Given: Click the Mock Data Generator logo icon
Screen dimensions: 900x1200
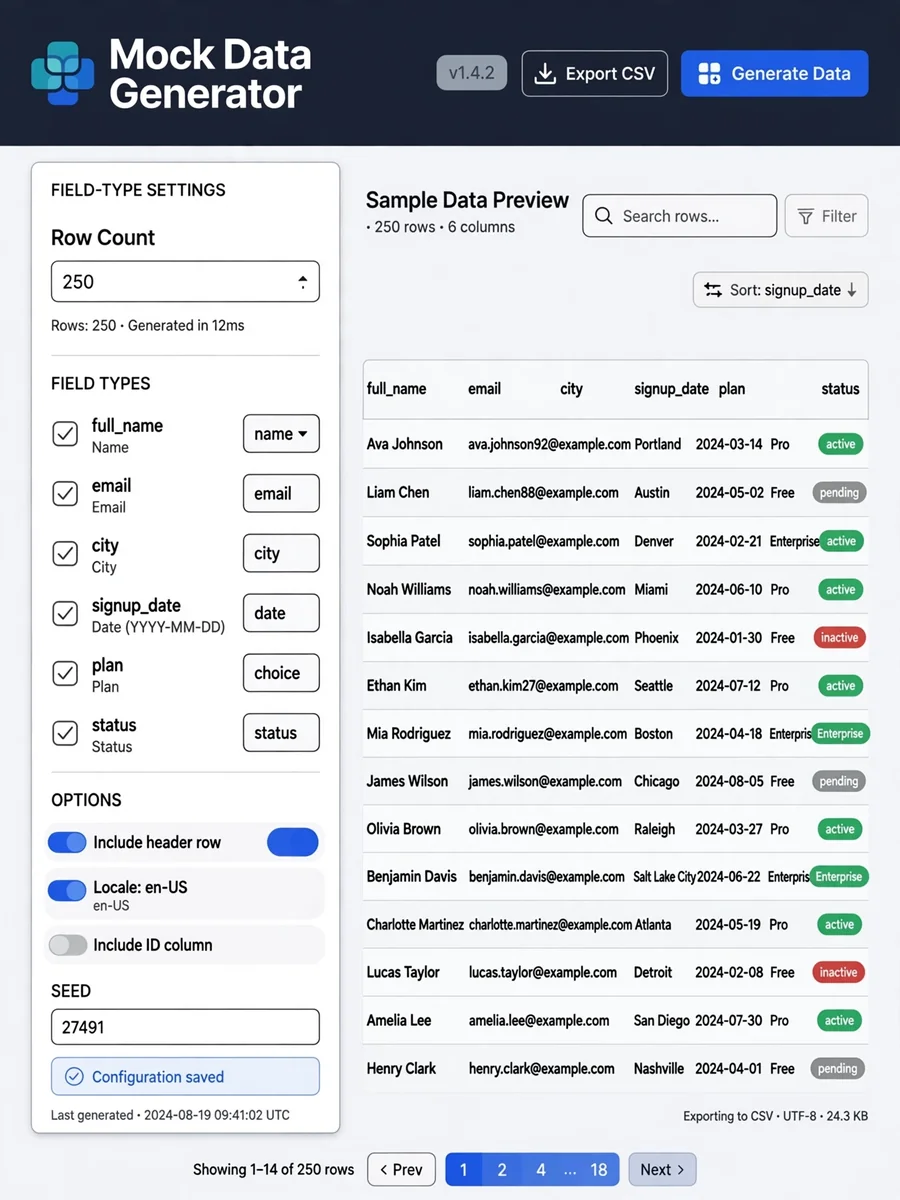Looking at the screenshot, I should pos(62,73).
